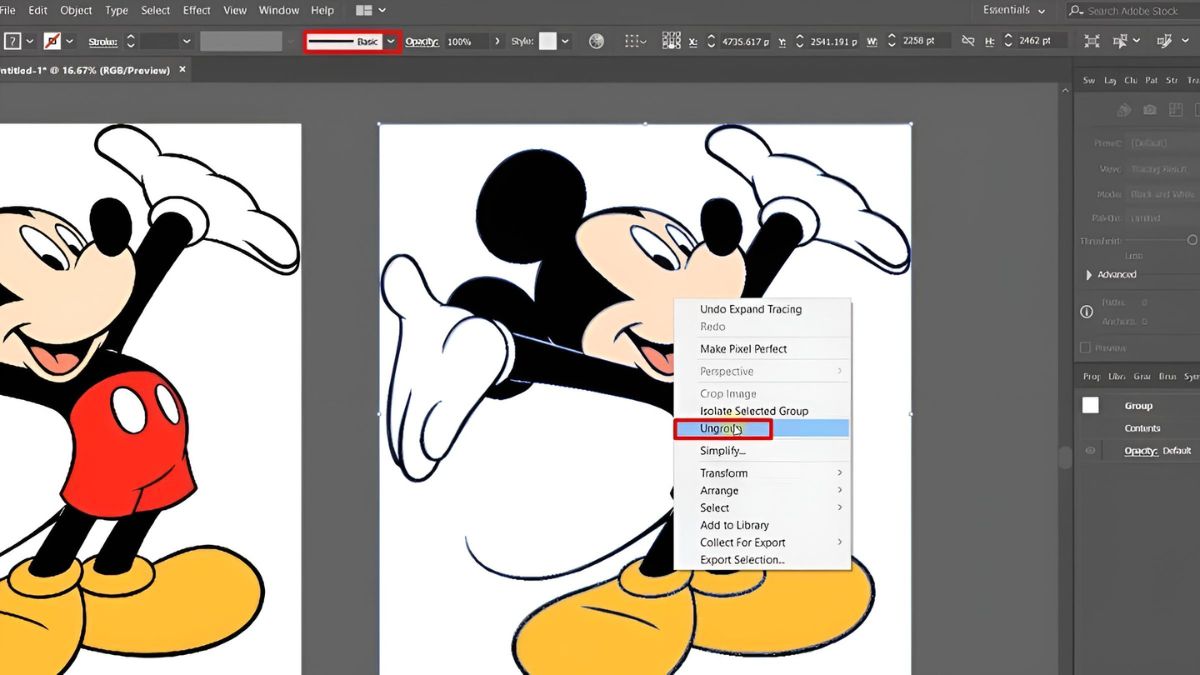Click the search magnifier icon for Adobe Stock
Screen dimensions: 1200x675
[1076, 10]
